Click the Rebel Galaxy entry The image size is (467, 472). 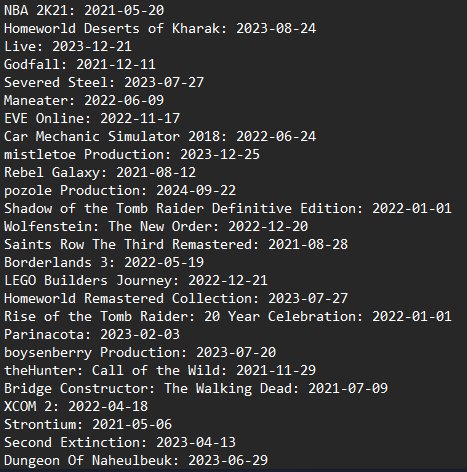pos(100,172)
